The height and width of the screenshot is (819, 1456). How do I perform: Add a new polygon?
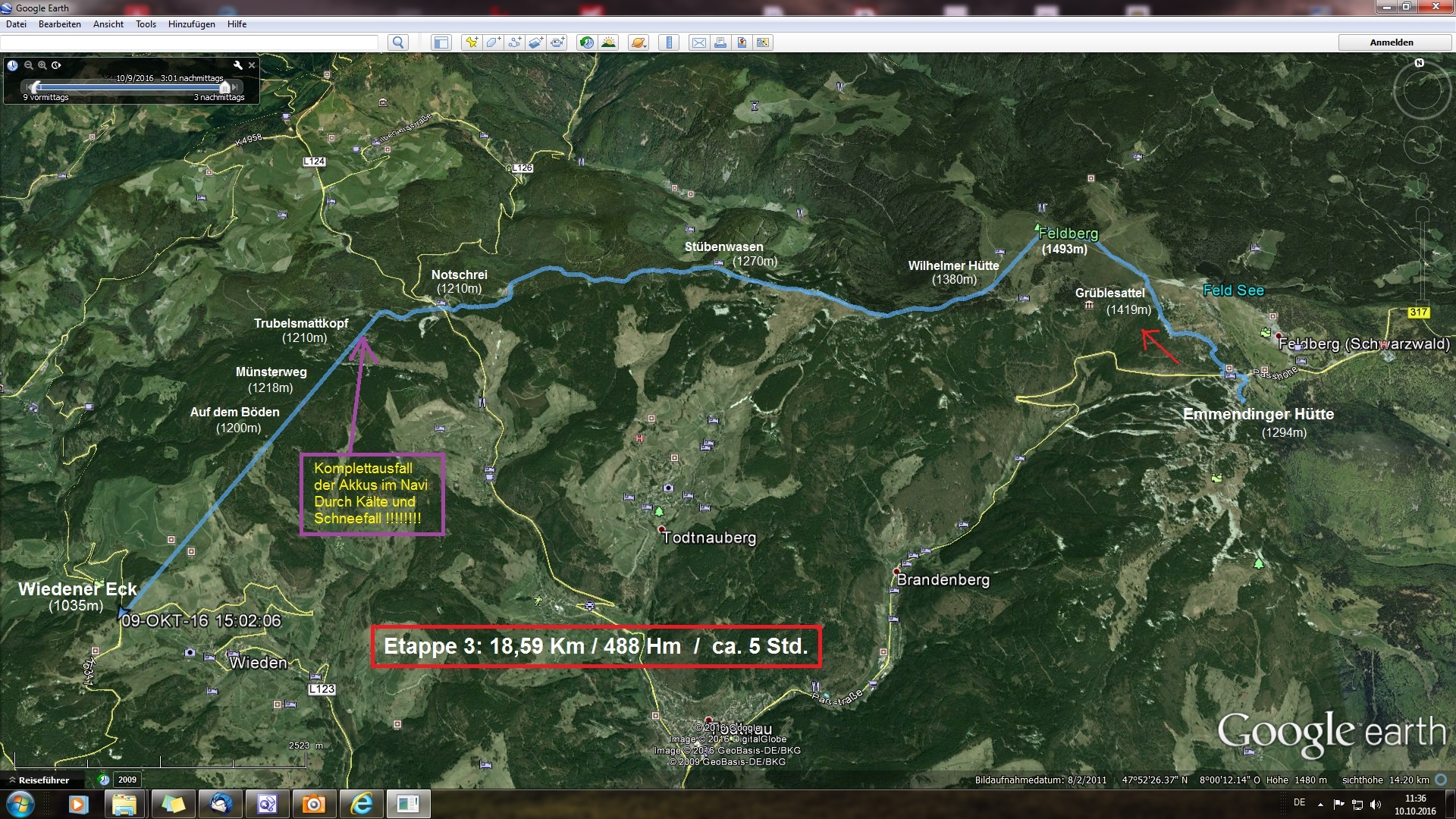pyautogui.click(x=493, y=42)
